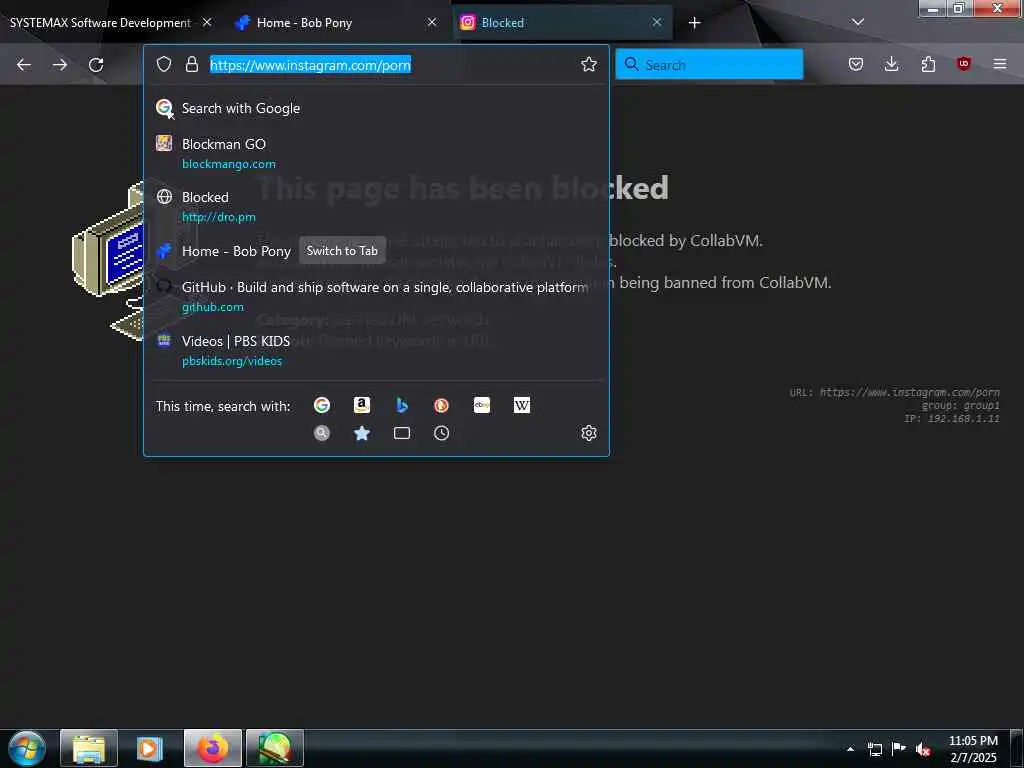Click the highlighted instagram URL field
The width and height of the screenshot is (1024, 768).
[x=310, y=65]
